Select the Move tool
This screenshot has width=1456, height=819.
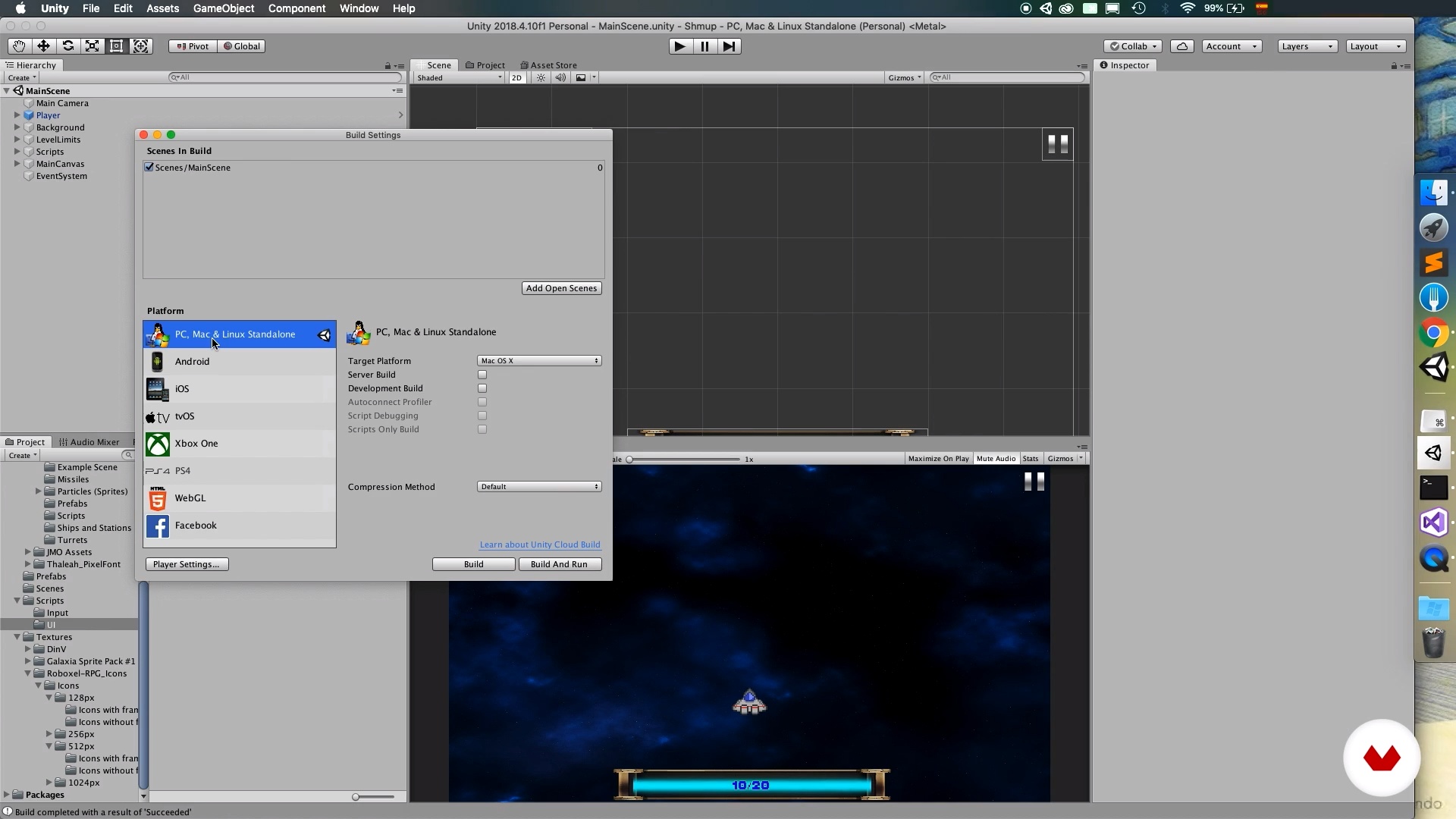[x=43, y=46]
